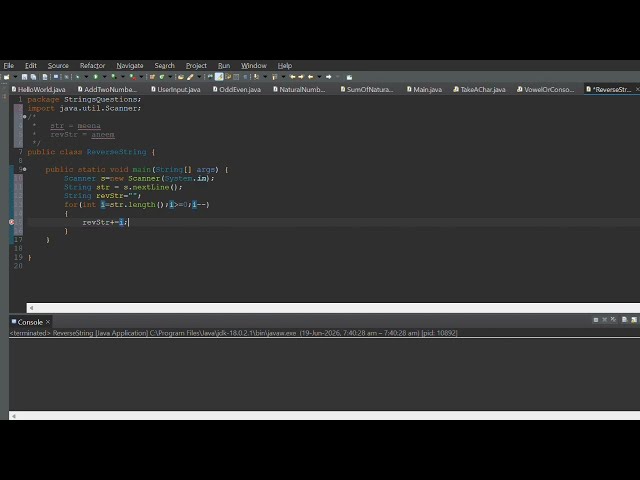Open the Back history dropdown arrow
Viewport: 640px width, 480px height.
(319, 77)
